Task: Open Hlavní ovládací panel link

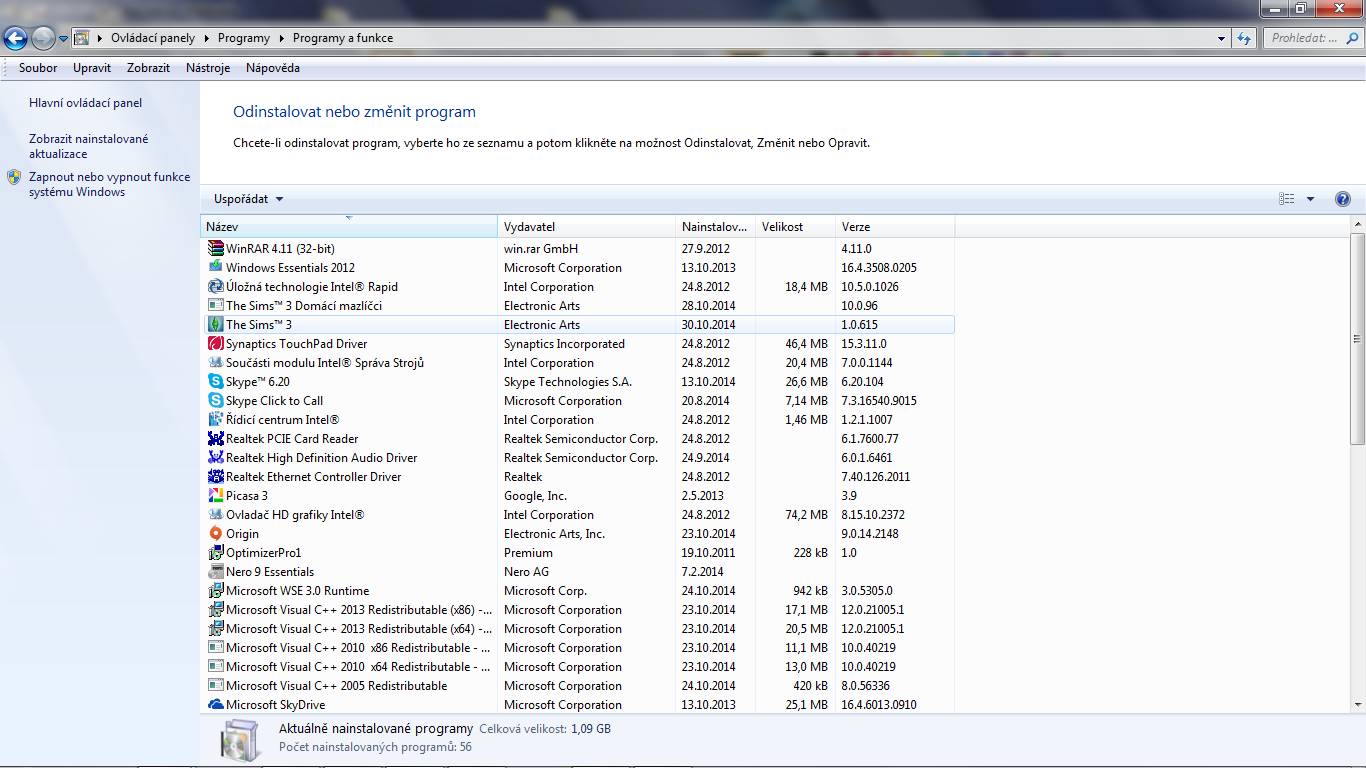Action: click(x=86, y=103)
